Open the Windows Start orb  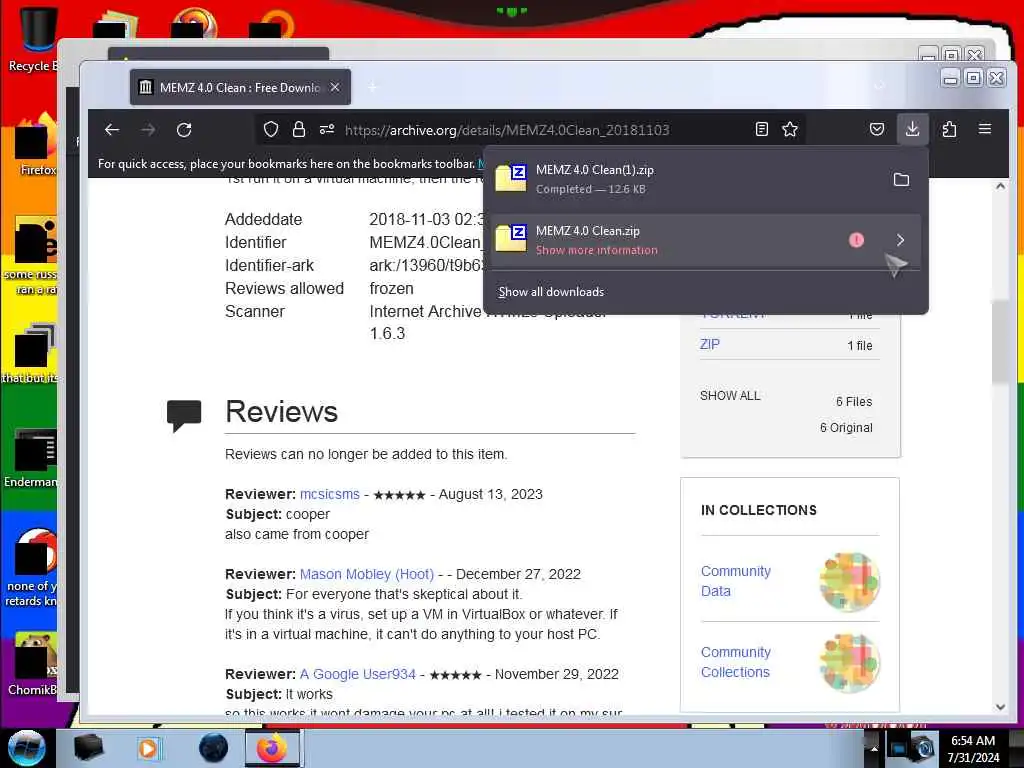pyautogui.click(x=27, y=748)
